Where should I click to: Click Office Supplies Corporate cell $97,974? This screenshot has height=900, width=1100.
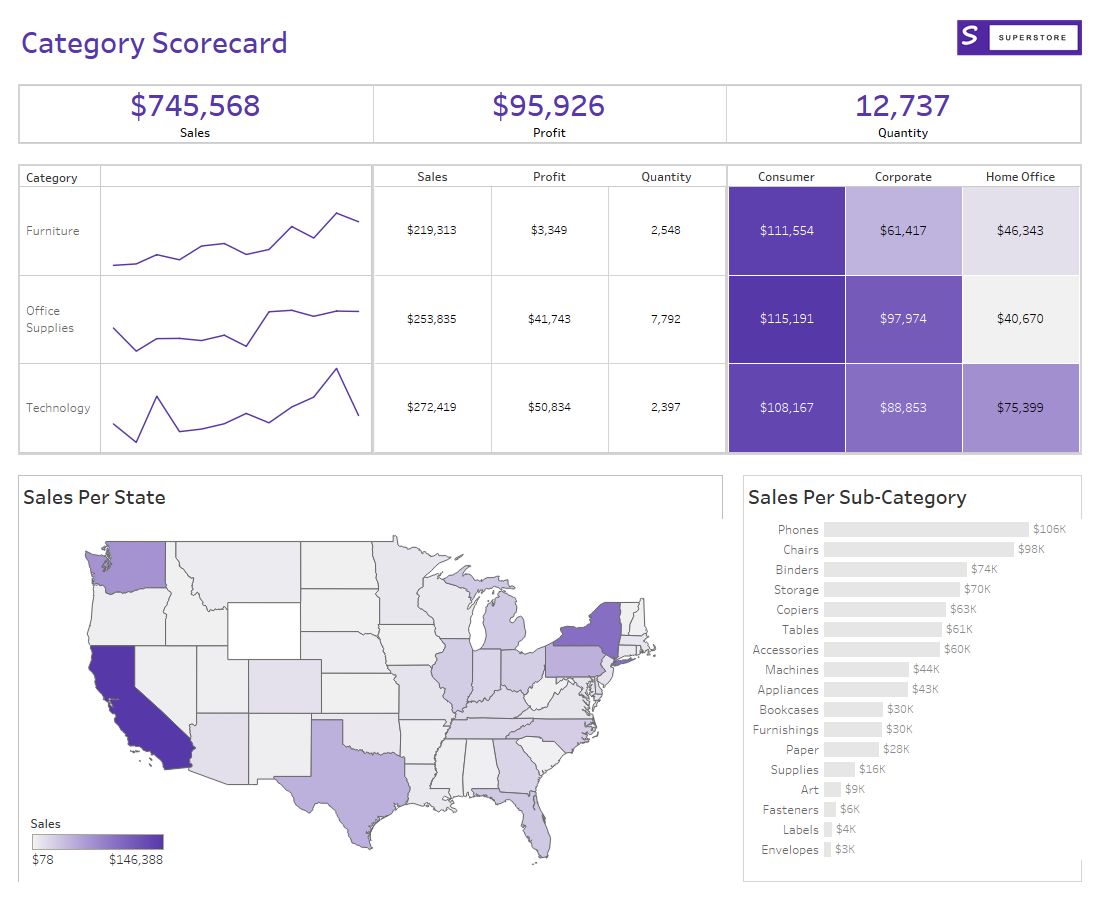point(904,319)
